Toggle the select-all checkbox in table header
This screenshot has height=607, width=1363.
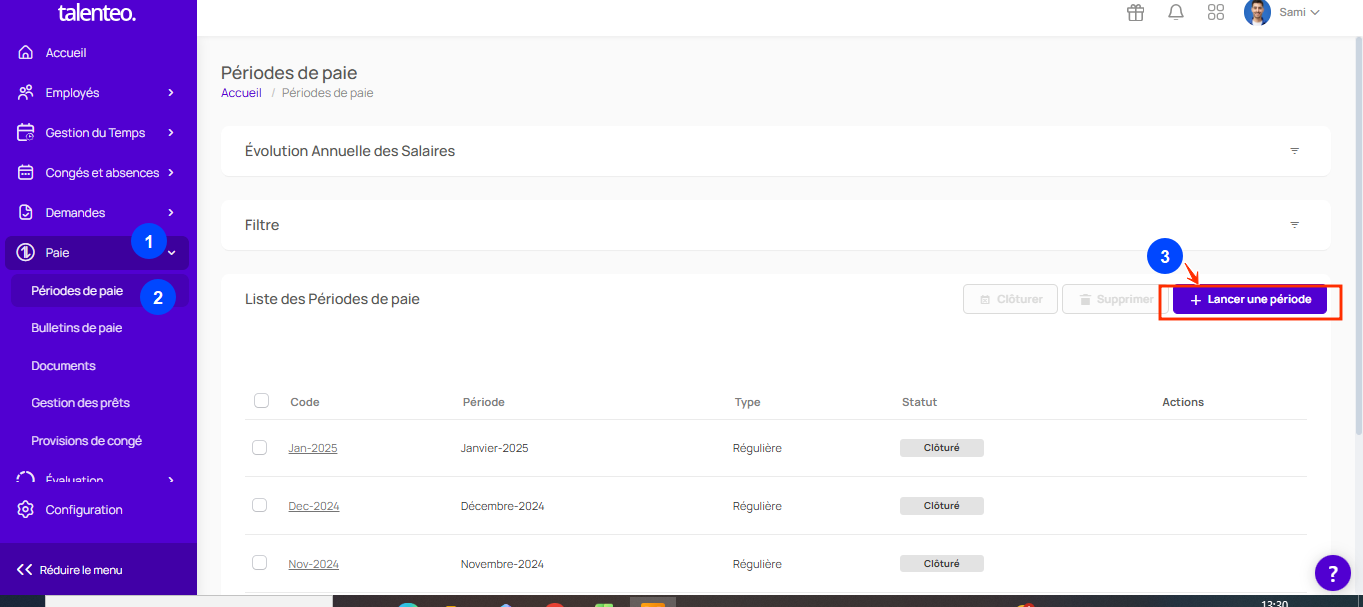click(262, 401)
